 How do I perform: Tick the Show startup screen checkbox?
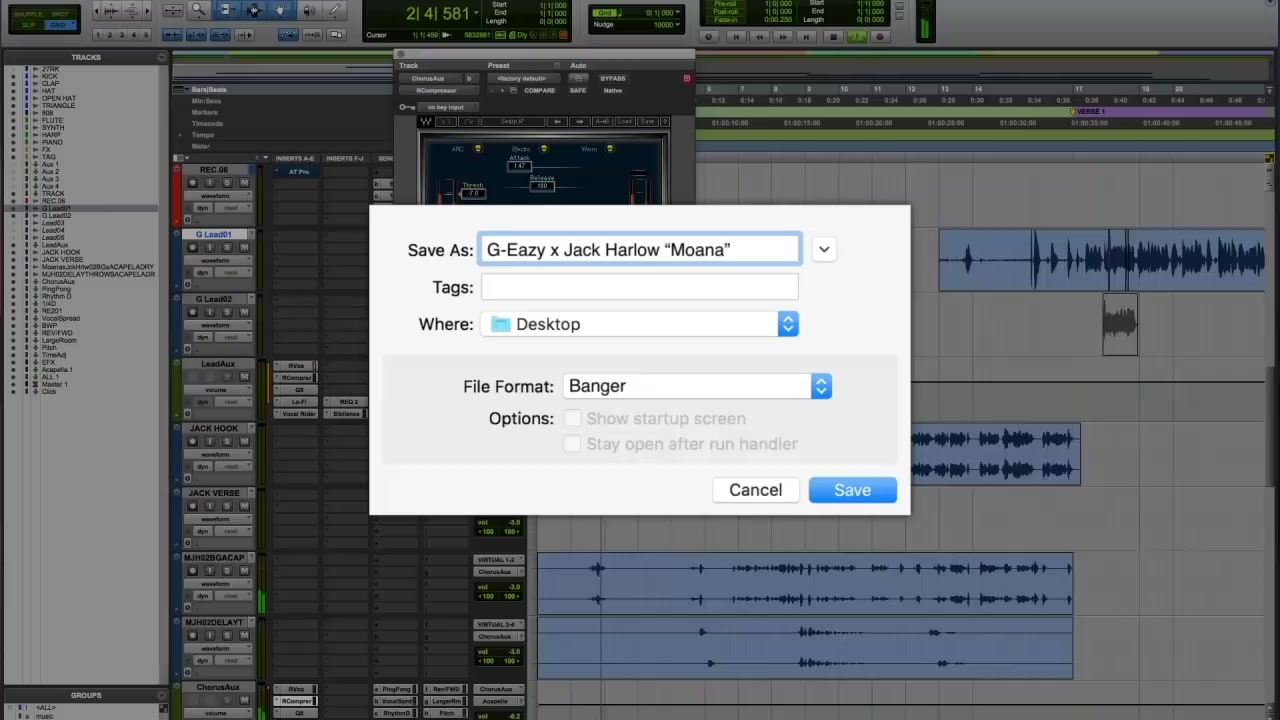pyautogui.click(x=572, y=418)
